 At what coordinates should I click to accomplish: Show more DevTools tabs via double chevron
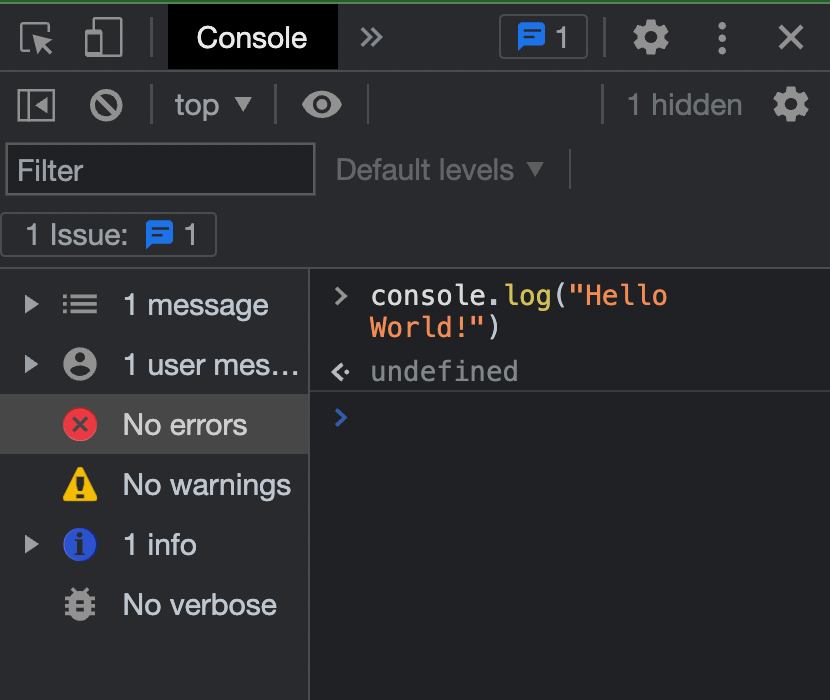[371, 38]
